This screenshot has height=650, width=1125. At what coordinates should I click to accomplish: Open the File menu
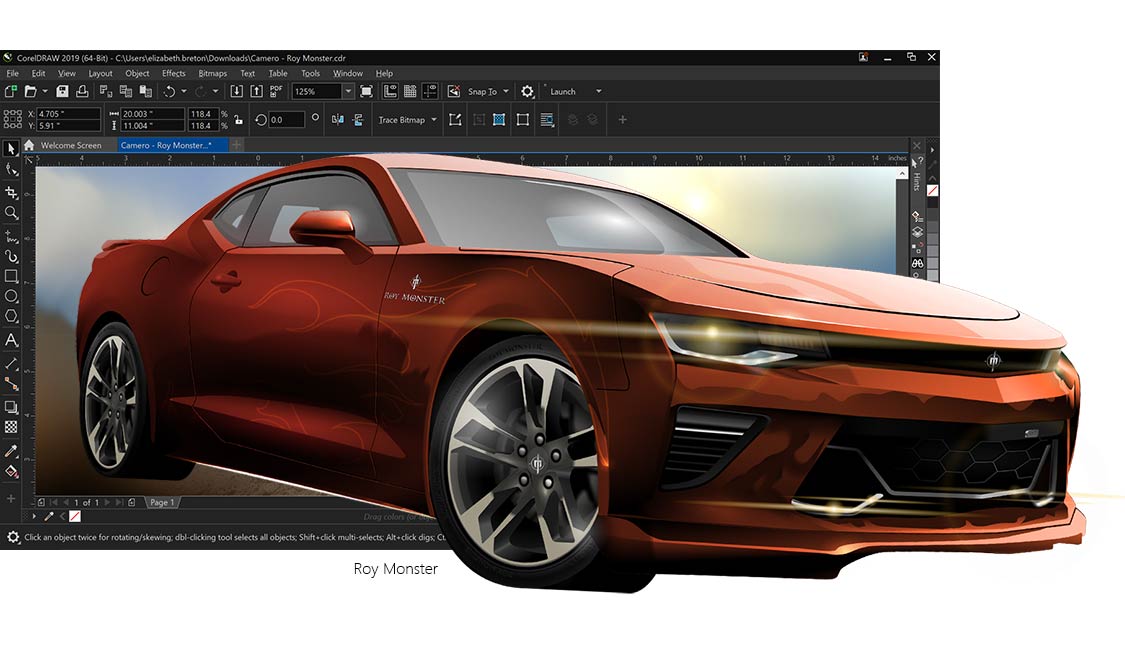coord(13,73)
